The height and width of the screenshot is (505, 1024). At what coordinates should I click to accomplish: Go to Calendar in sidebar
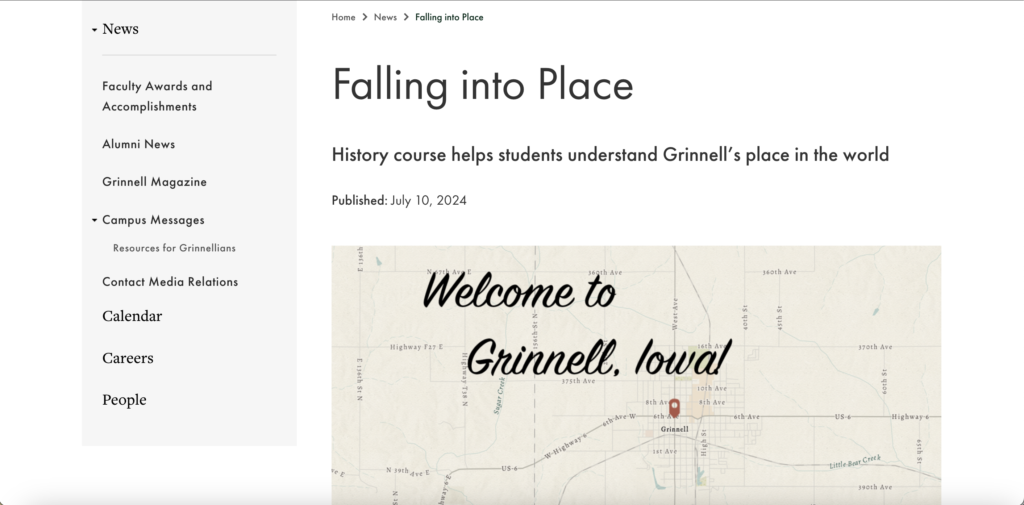132,316
